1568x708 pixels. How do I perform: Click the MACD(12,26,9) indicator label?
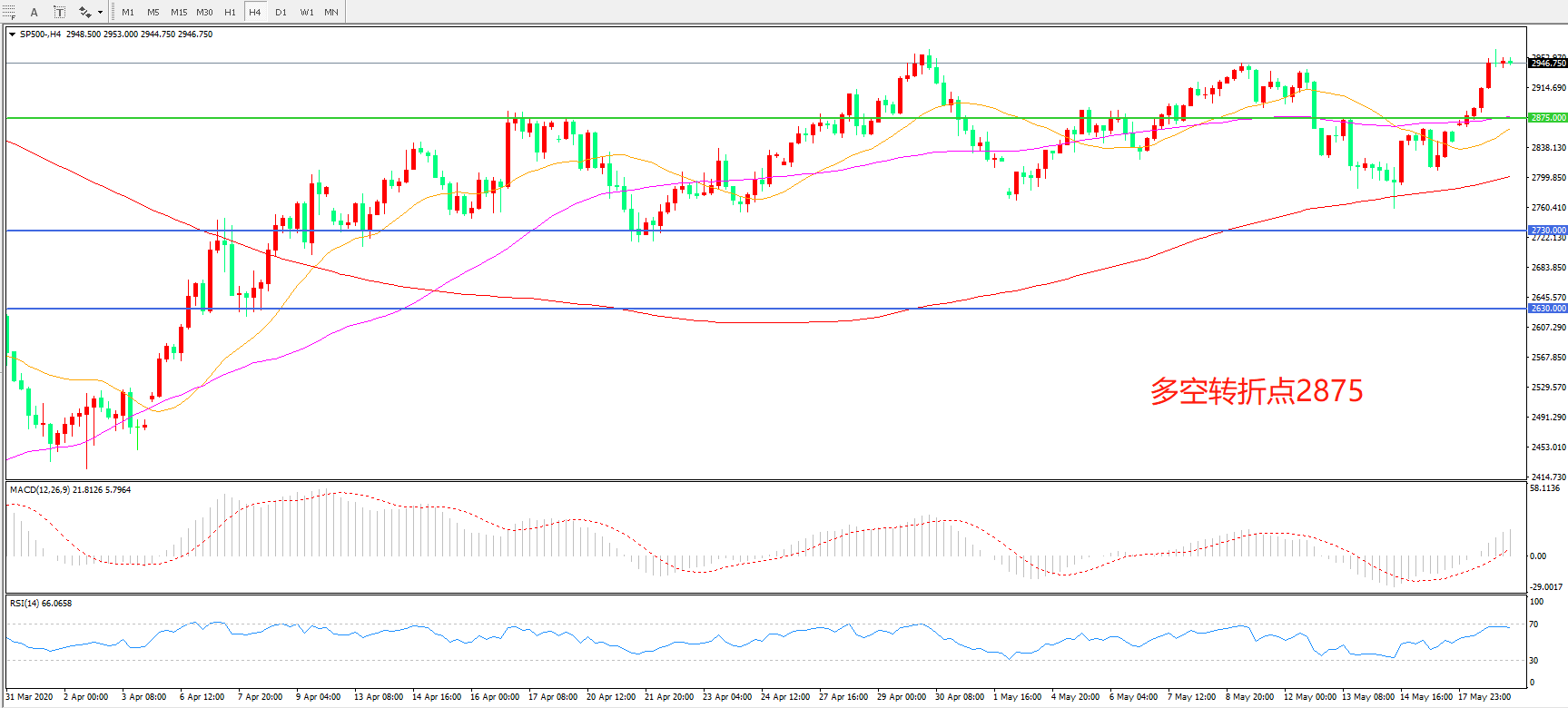[70, 490]
